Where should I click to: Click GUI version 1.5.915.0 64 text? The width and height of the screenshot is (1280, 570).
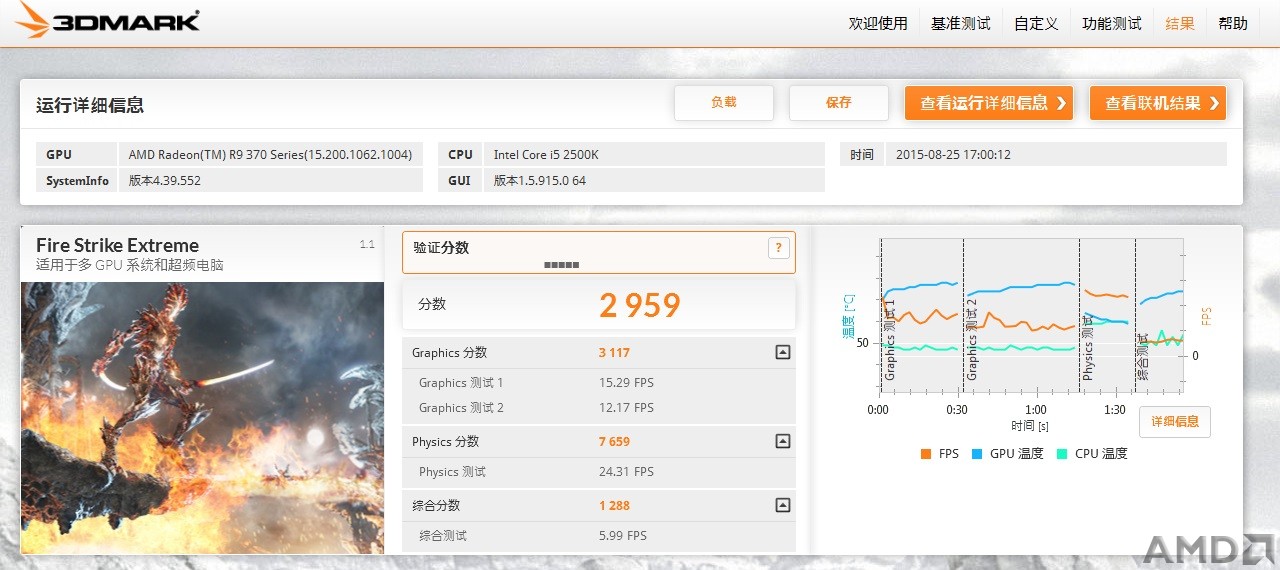(x=540, y=181)
